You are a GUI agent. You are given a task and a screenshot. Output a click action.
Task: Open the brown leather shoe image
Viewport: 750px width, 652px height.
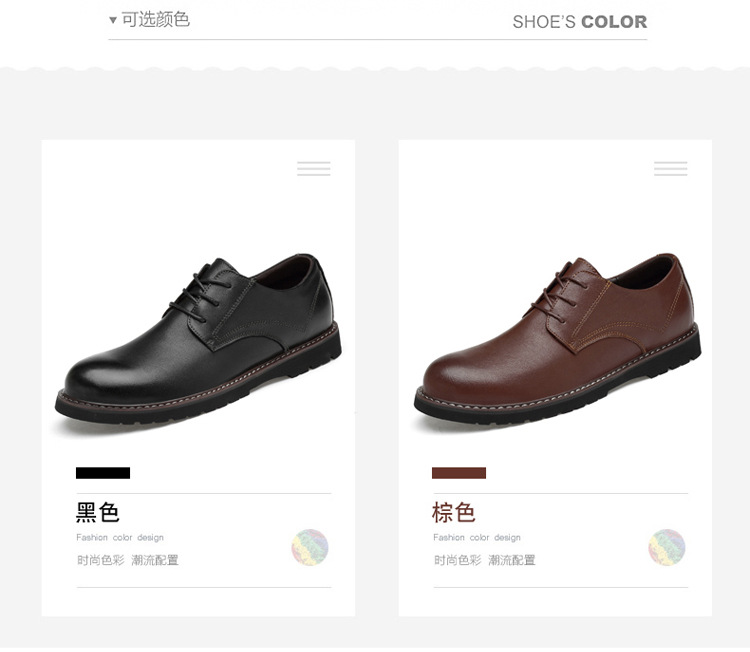[x=557, y=338]
